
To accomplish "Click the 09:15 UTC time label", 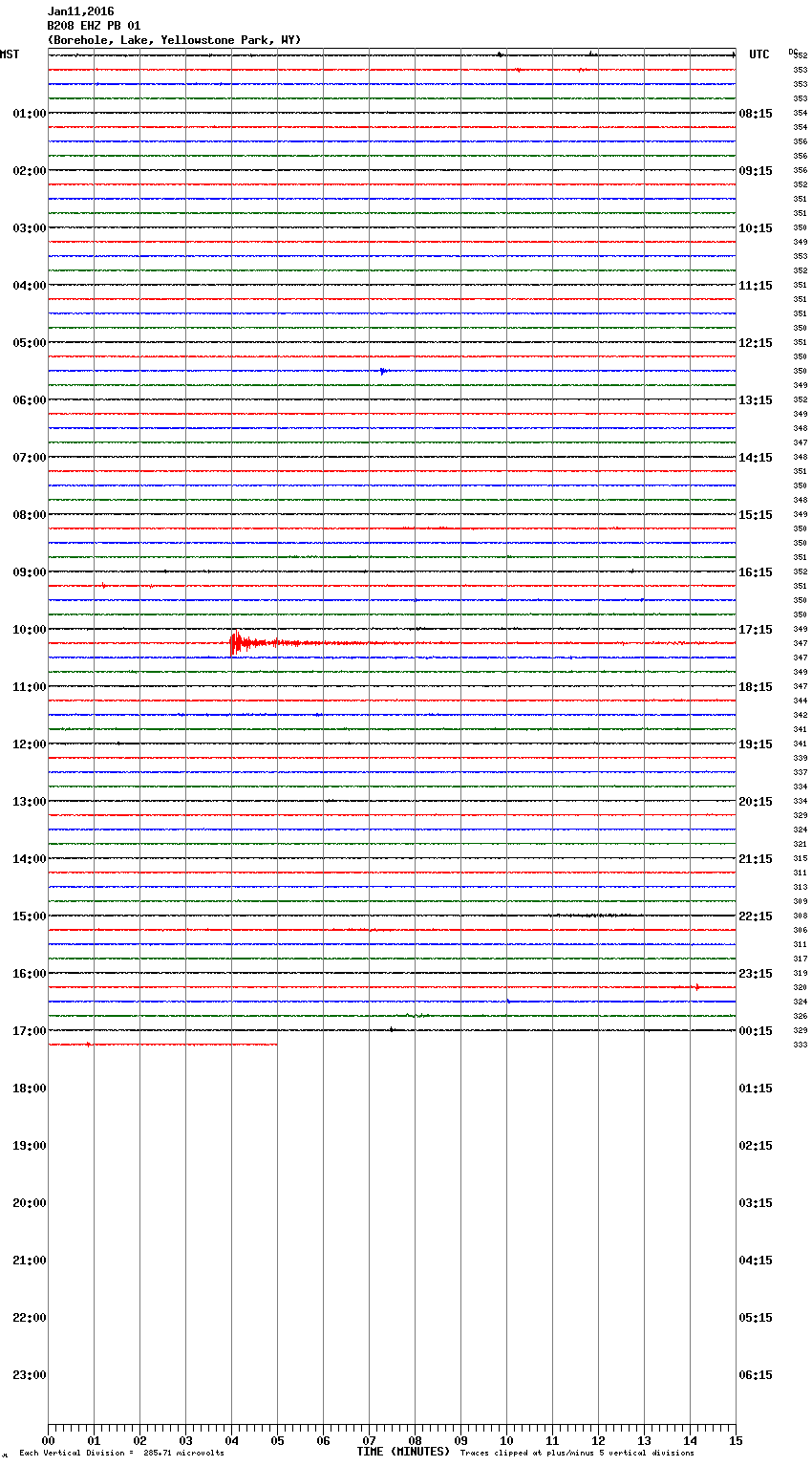I will click(x=756, y=171).
